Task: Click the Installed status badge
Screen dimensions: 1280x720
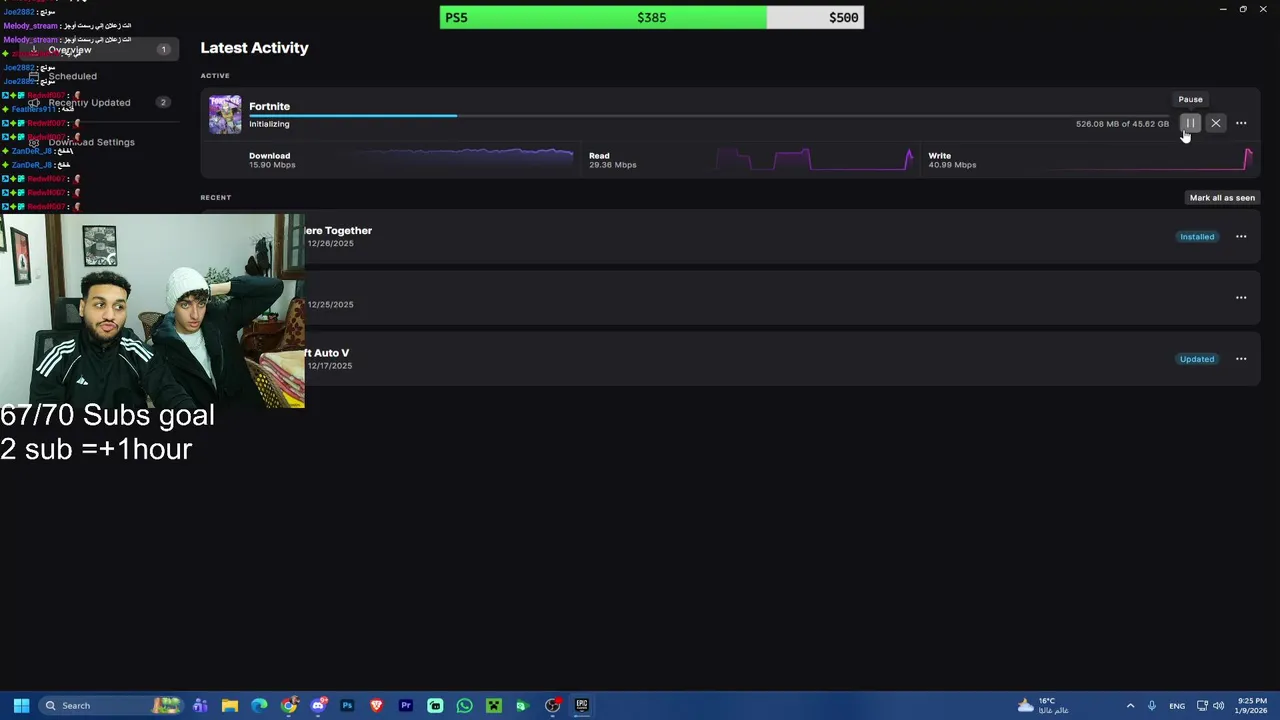Action: click(x=1197, y=237)
